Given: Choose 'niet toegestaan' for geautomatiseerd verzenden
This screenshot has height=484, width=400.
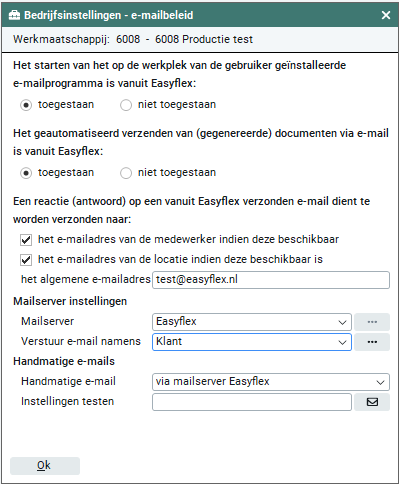Looking at the screenshot, I should point(126,173).
